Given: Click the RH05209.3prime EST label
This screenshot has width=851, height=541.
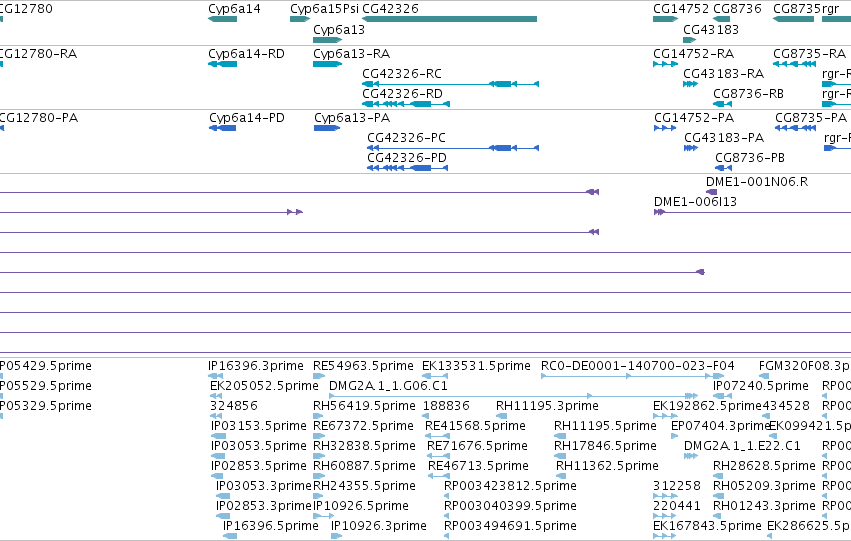Looking at the screenshot, I should tap(764, 486).
